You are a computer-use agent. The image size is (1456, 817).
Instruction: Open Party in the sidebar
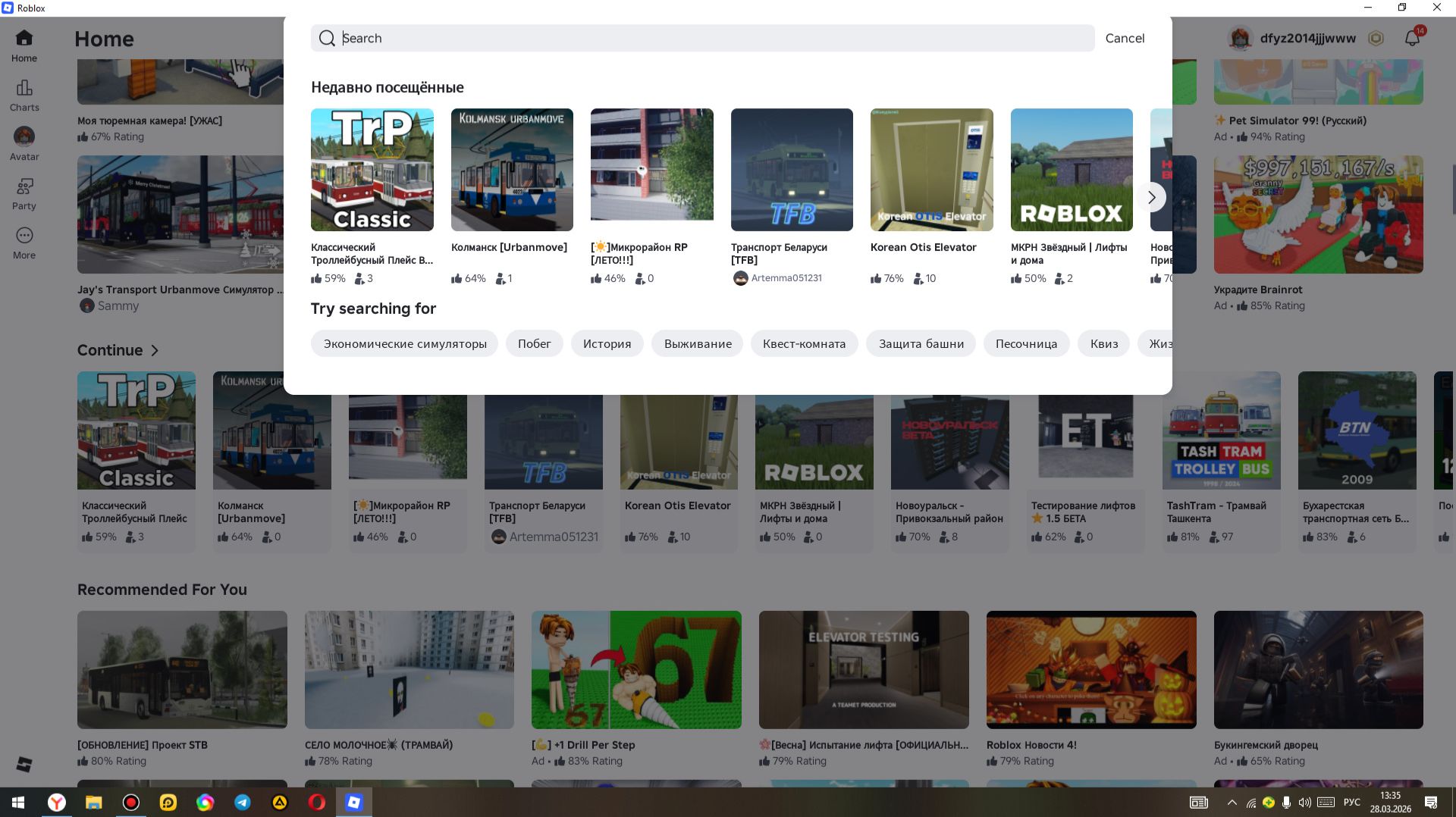click(x=24, y=194)
